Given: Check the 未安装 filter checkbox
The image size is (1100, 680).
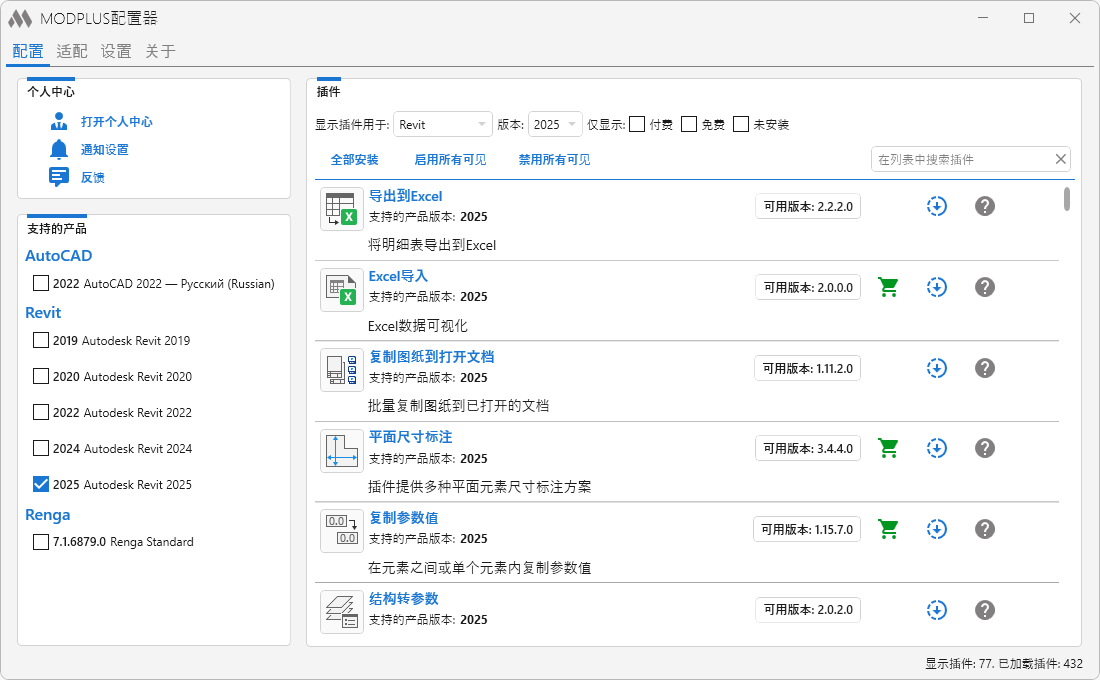Looking at the screenshot, I should pyautogui.click(x=741, y=124).
